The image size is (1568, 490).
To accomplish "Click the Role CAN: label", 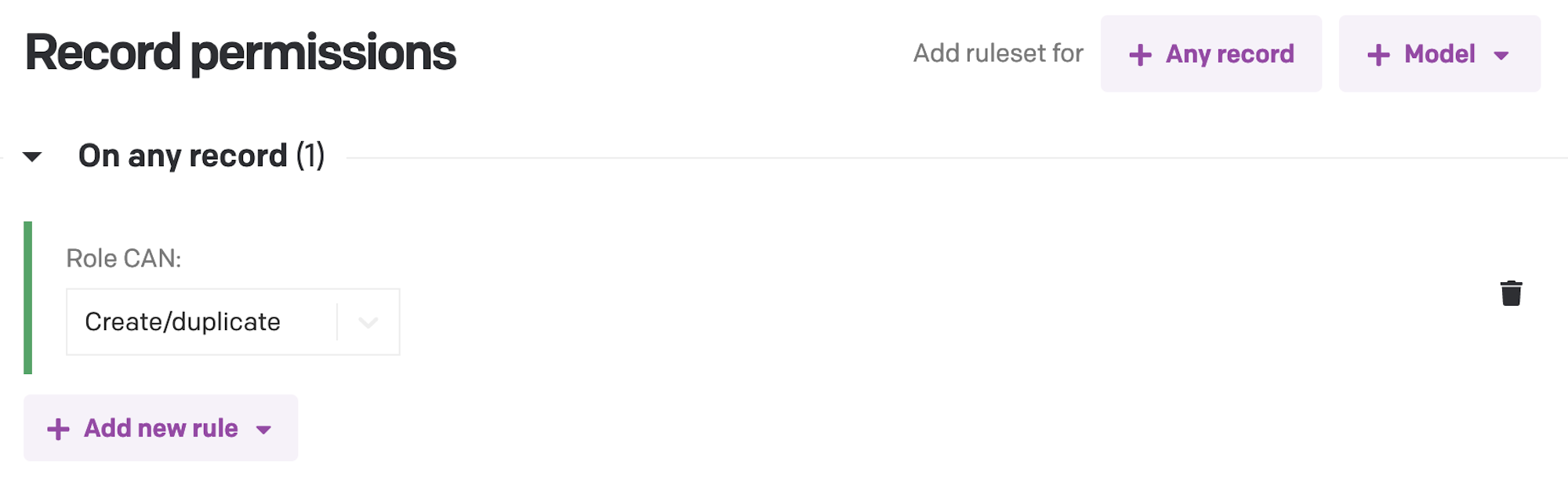I will coord(124,259).
